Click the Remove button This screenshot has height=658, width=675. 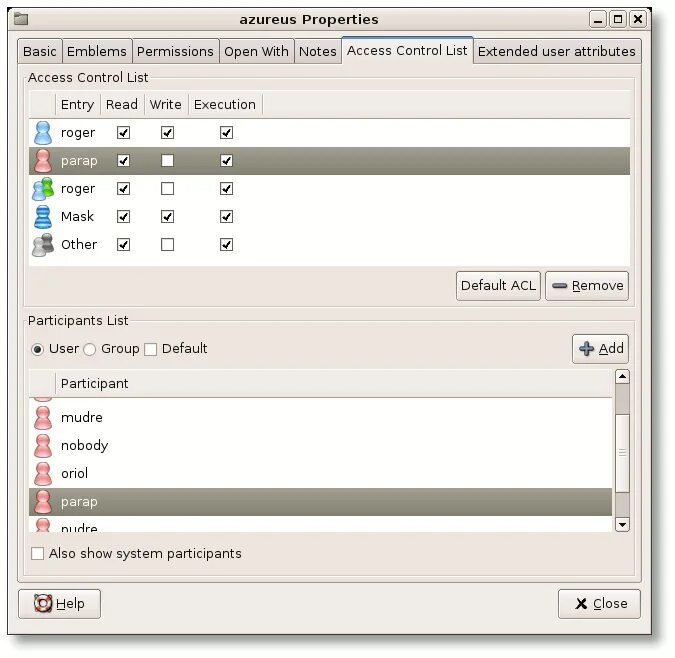(x=587, y=286)
